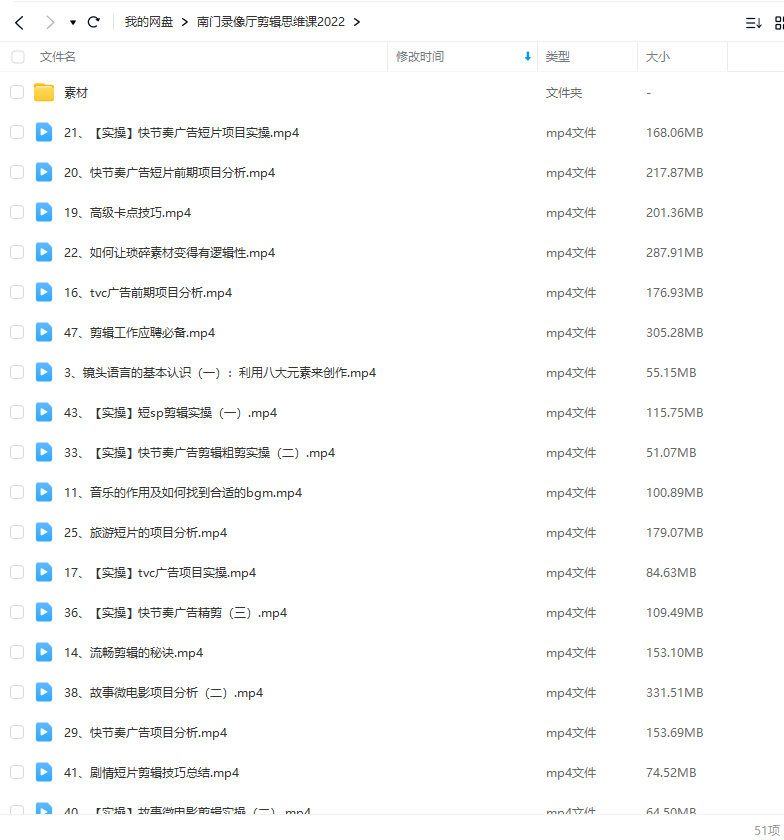The width and height of the screenshot is (784, 840).
Task: Go to 我的网盘 breadcrumb
Action: click(149, 22)
